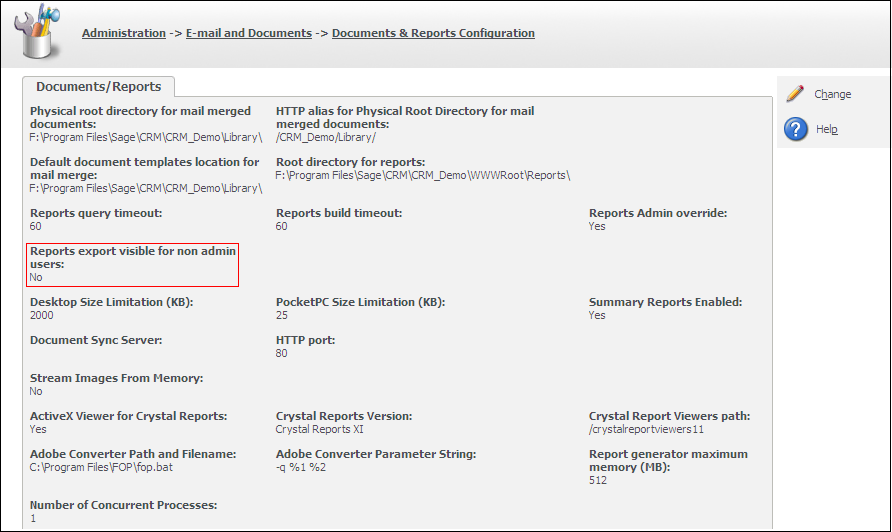Select the Documents/Reports tab
Viewport: 892px width, 532px height.
tap(98, 87)
